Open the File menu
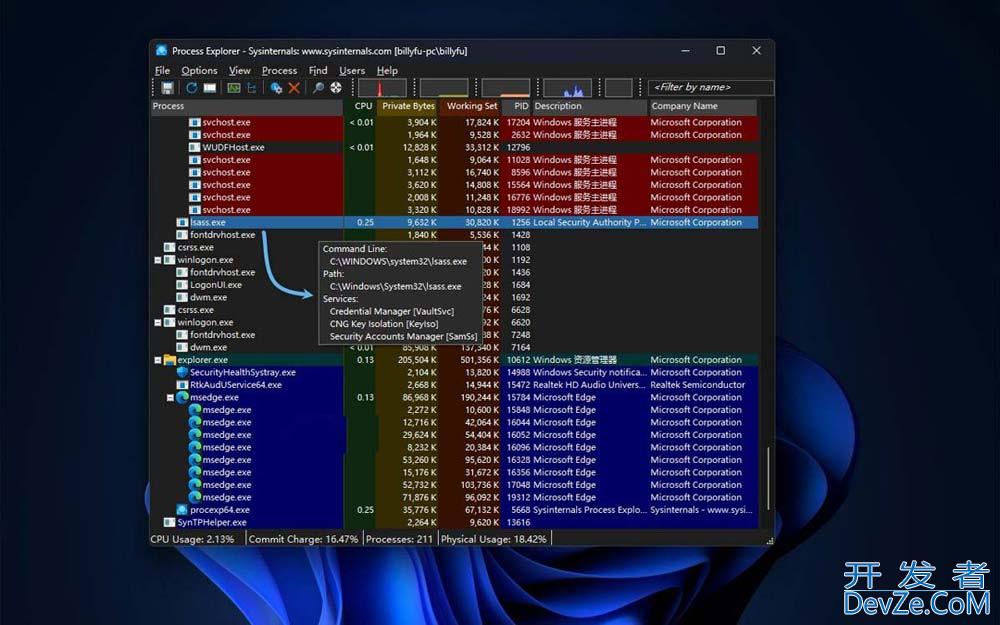This screenshot has height=625, width=1000. pos(163,71)
